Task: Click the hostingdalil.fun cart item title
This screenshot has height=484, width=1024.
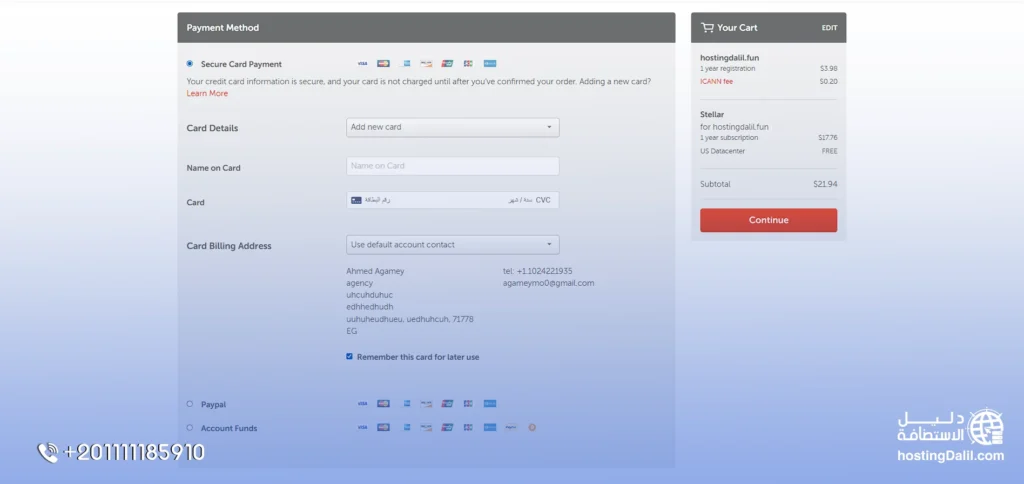Action: coord(729,57)
